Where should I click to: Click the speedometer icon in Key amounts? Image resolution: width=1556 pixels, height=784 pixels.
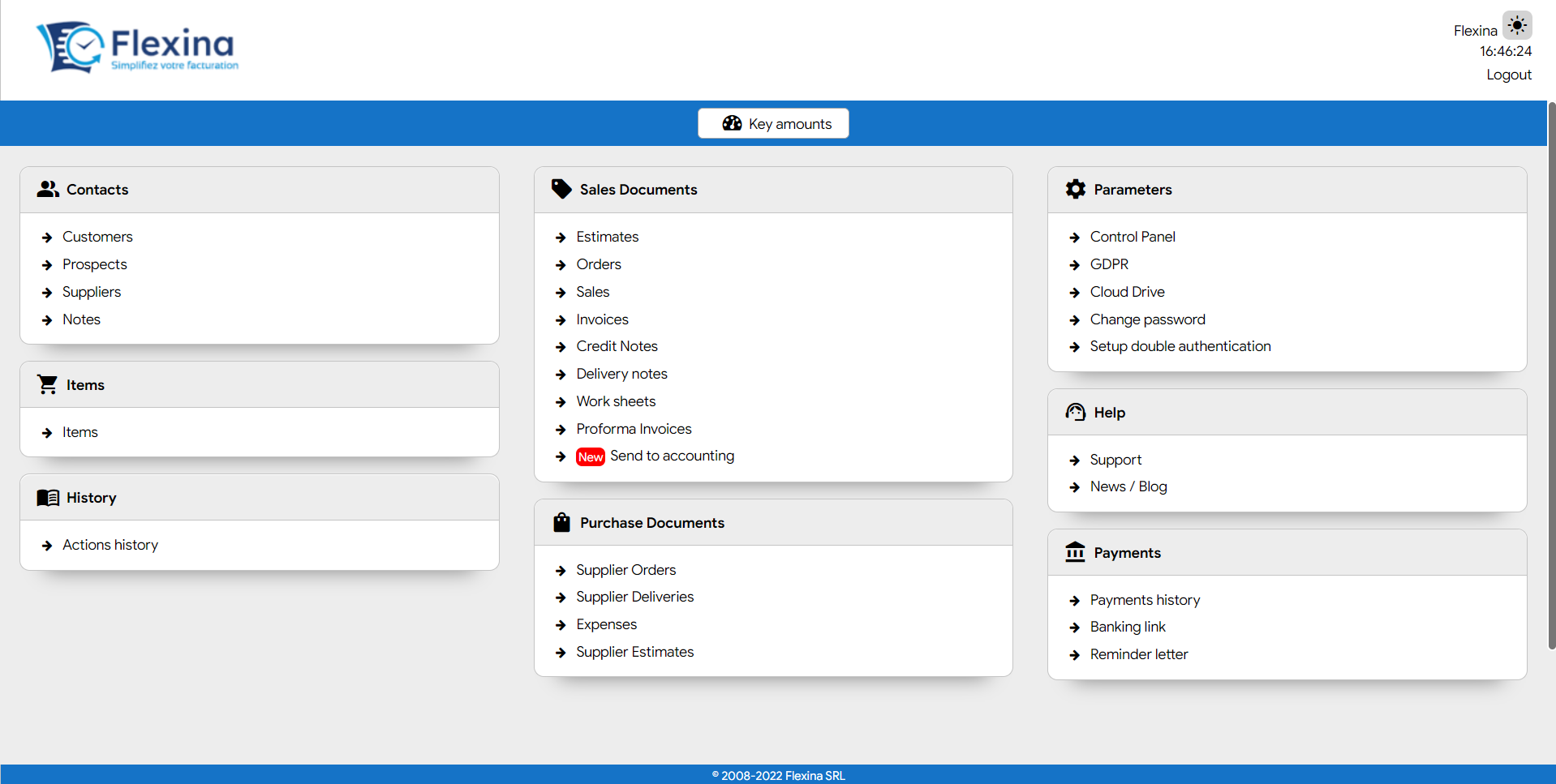coord(732,123)
